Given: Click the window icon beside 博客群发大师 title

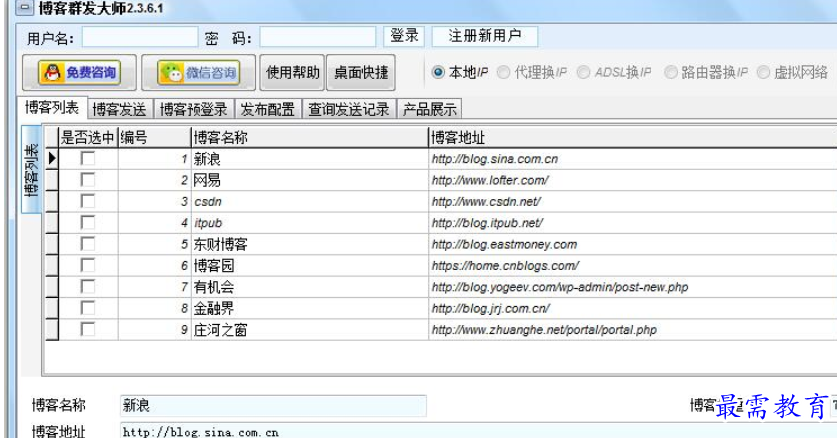Looking at the screenshot, I should [24, 8].
